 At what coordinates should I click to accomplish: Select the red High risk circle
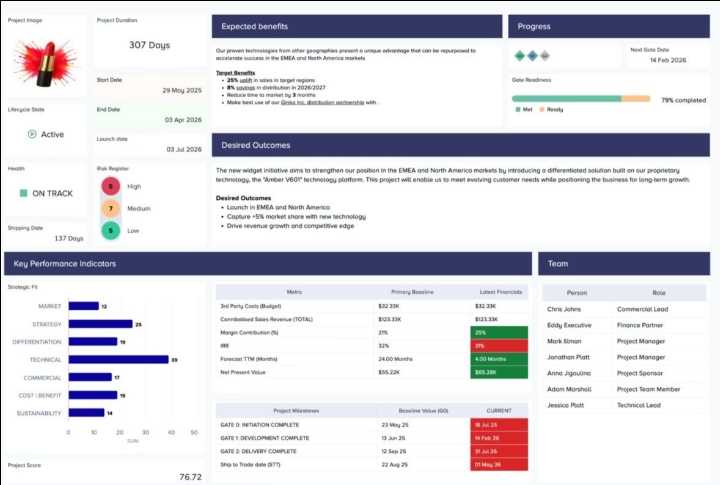point(110,186)
